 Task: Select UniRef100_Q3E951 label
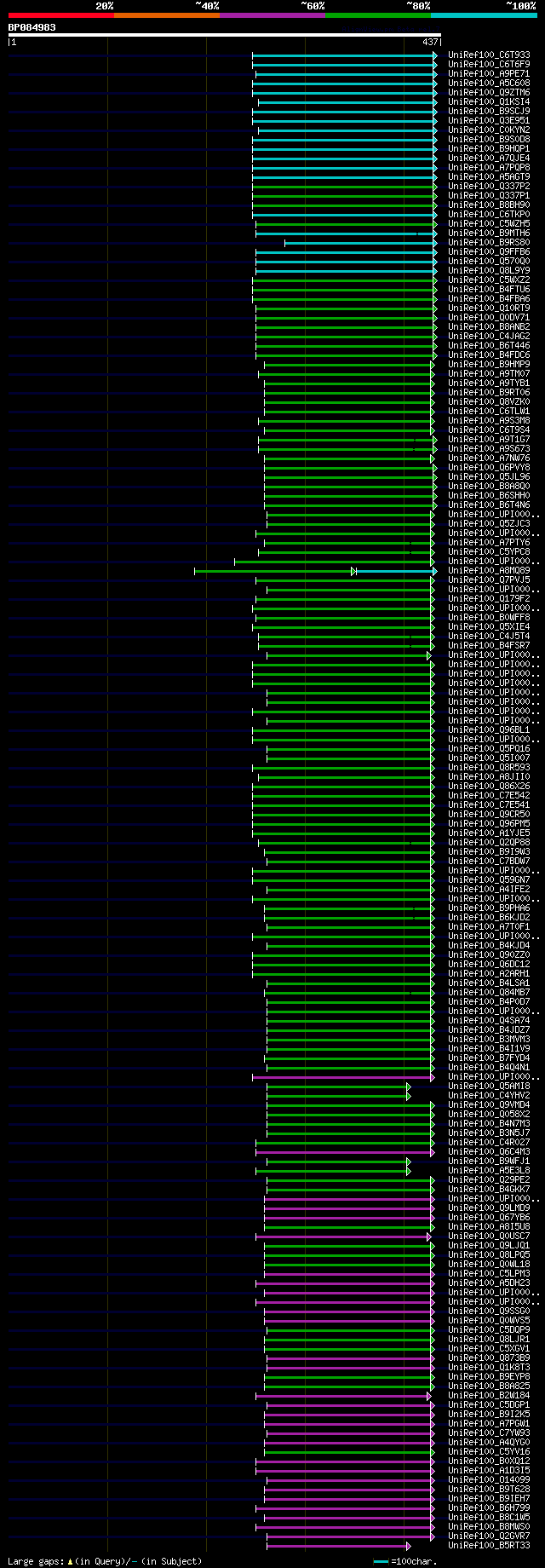pos(489,121)
